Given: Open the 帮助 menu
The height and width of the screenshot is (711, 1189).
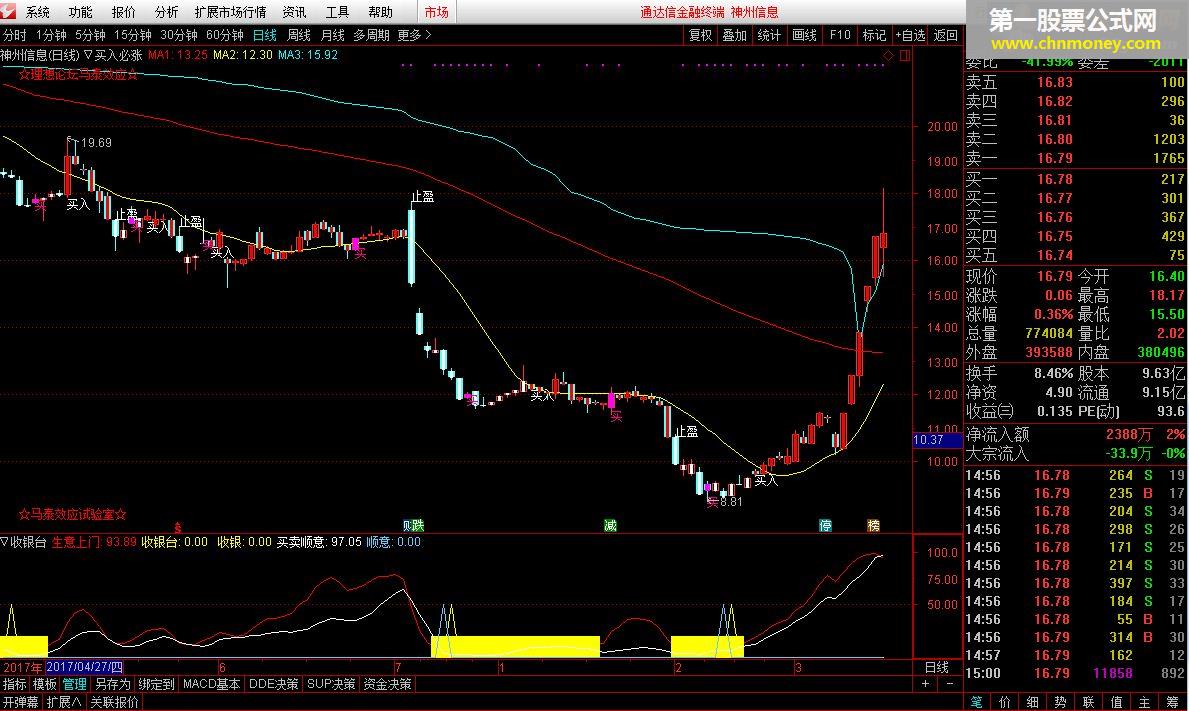Looking at the screenshot, I should click(x=381, y=12).
